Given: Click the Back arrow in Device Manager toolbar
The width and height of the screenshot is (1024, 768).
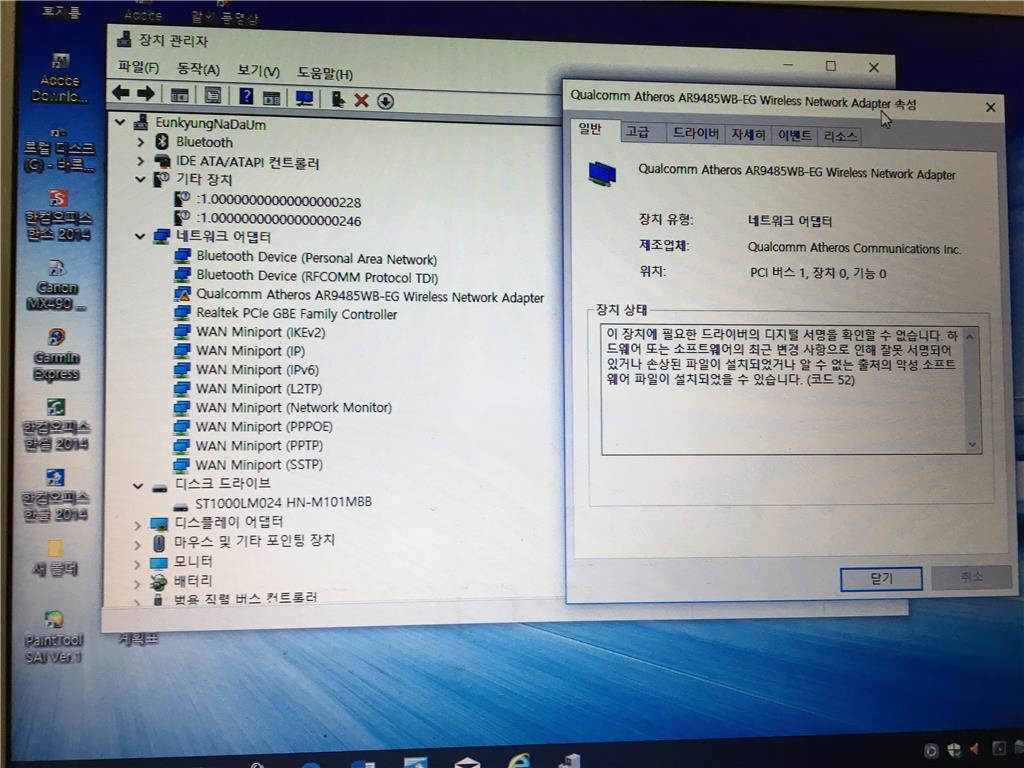Looking at the screenshot, I should (121, 93).
